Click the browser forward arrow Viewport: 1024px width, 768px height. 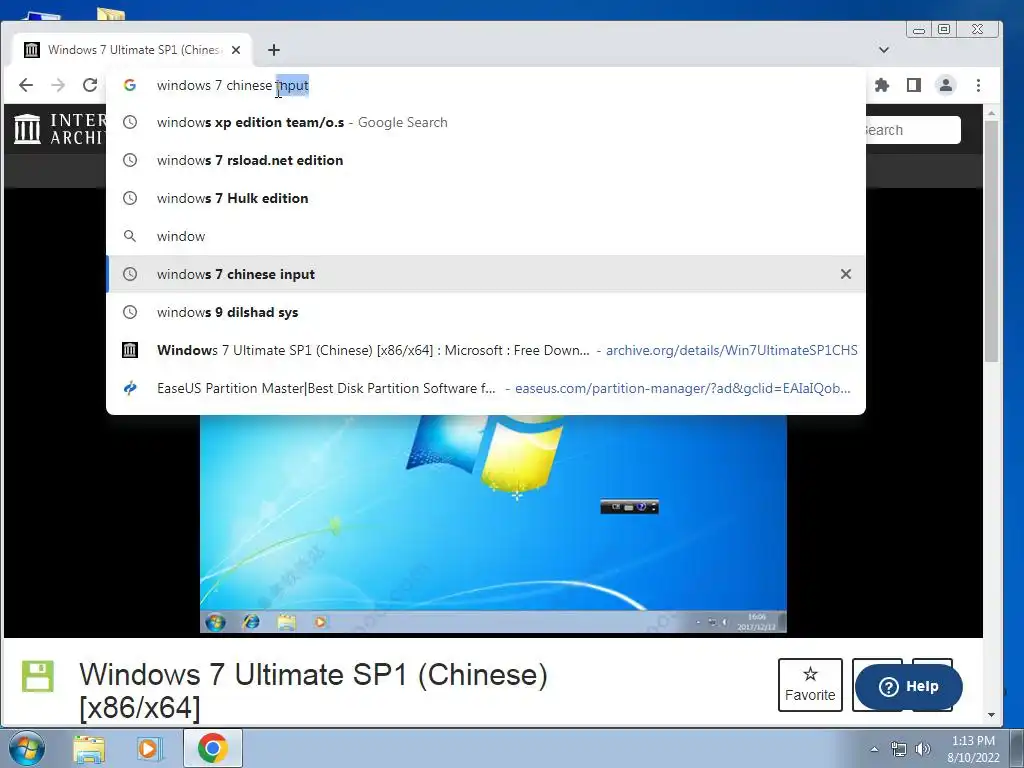pyautogui.click(x=58, y=85)
